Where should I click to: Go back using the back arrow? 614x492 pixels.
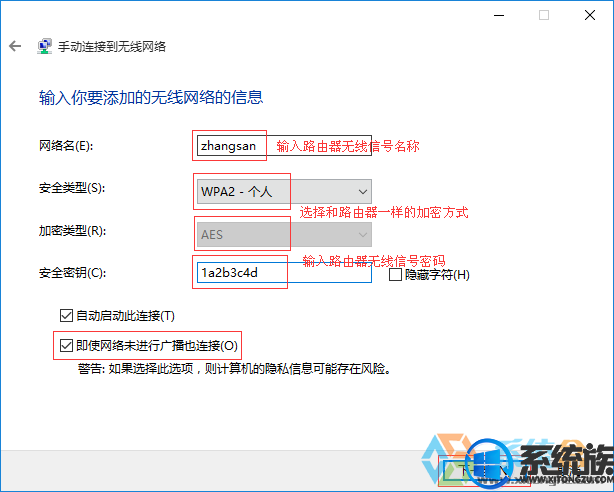click(15, 46)
